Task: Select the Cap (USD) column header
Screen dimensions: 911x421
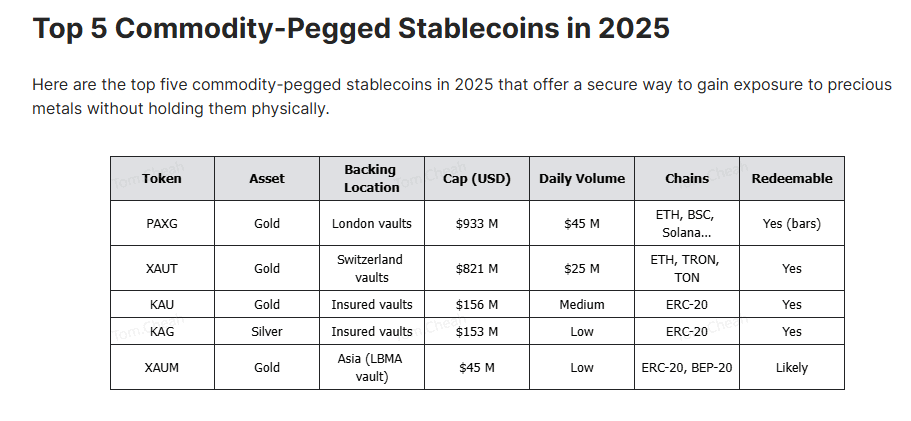Action: click(x=477, y=179)
